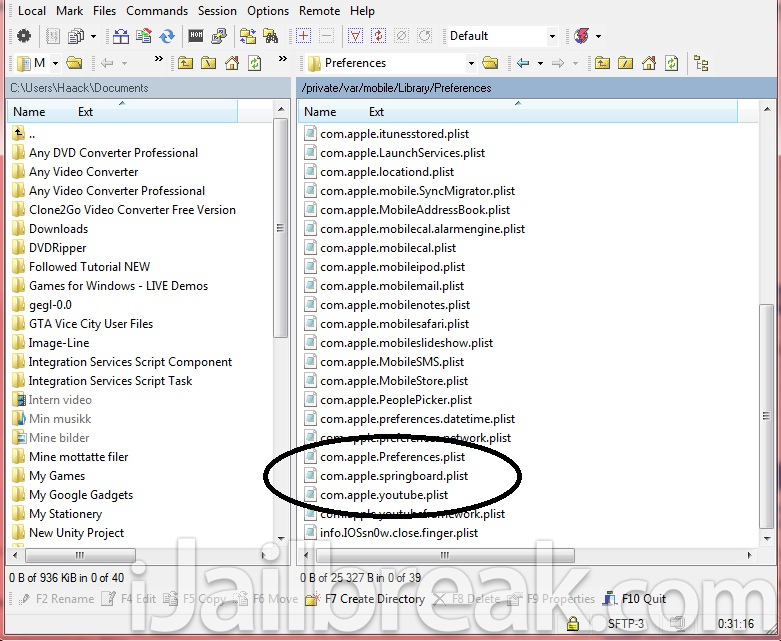This screenshot has height=641, width=781.
Task: Open the Default transfer settings combo box
Action: click(502, 36)
